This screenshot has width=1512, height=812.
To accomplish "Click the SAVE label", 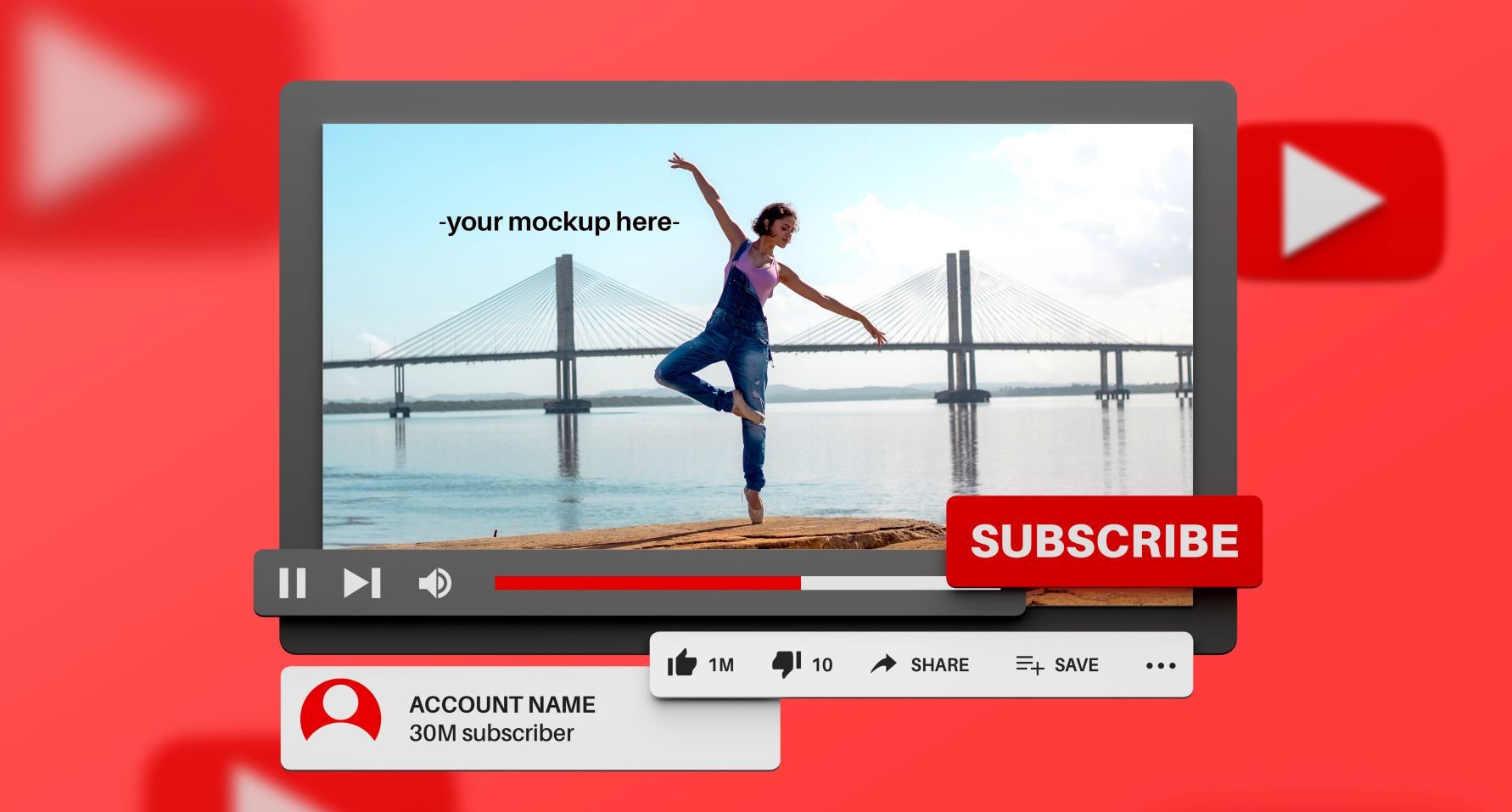I will click(1077, 665).
